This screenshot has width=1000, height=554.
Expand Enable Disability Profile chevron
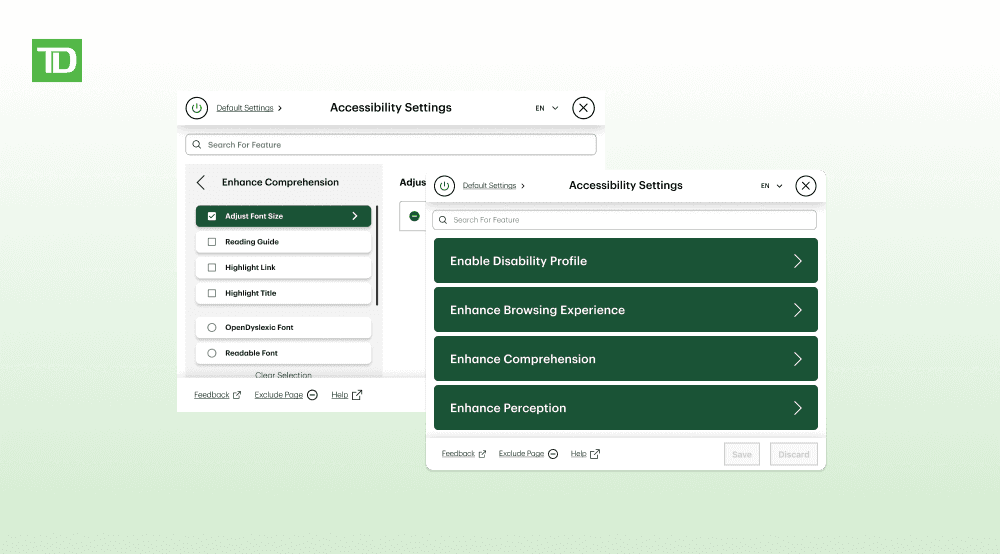(x=798, y=261)
